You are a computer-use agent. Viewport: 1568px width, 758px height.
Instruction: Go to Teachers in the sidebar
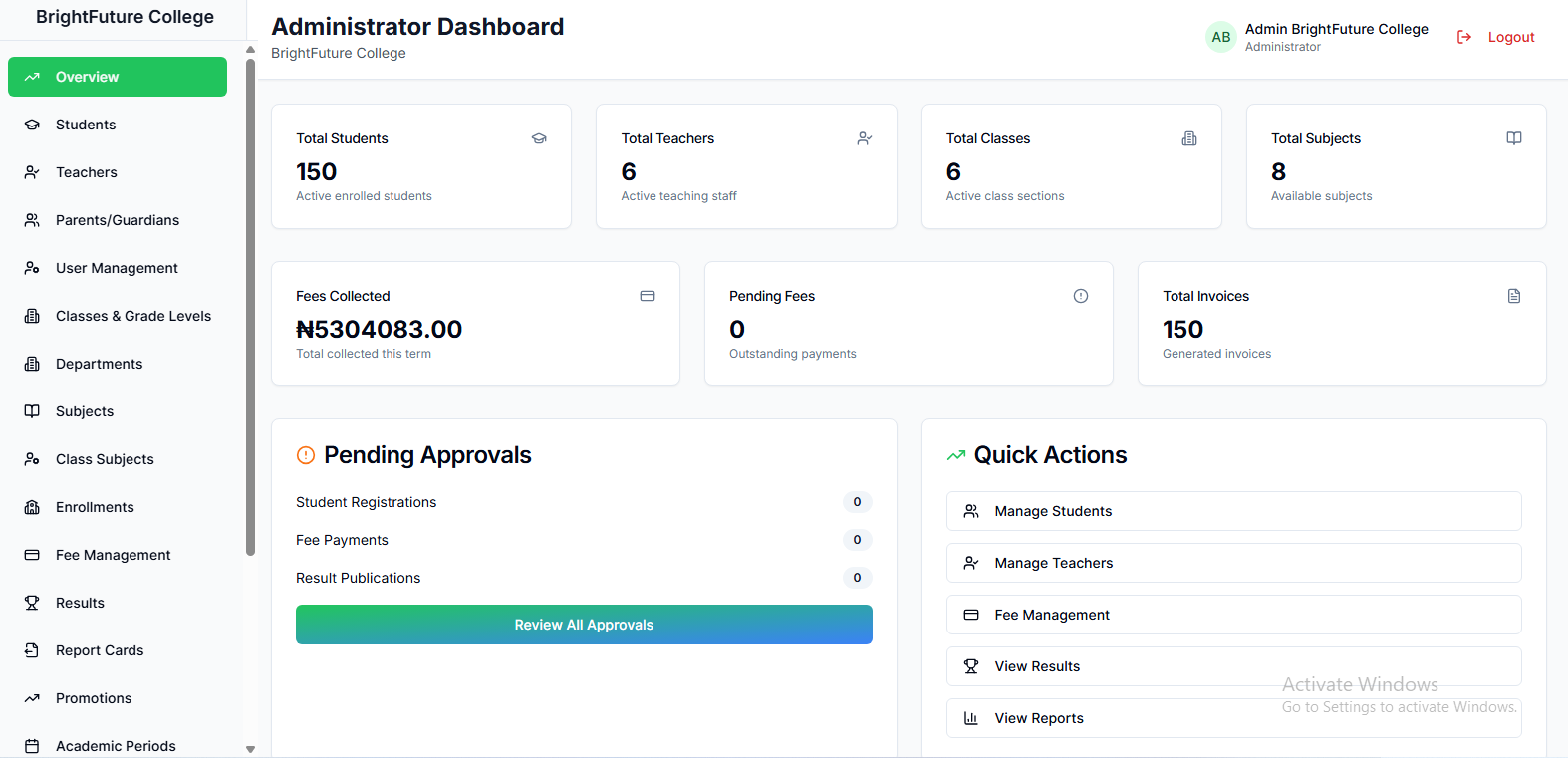click(x=118, y=172)
